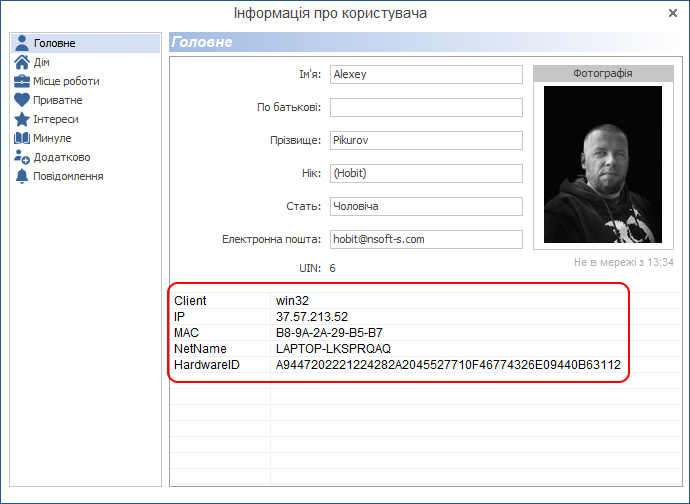
Task: Click the heart icon for Приватне
Action: click(22, 100)
